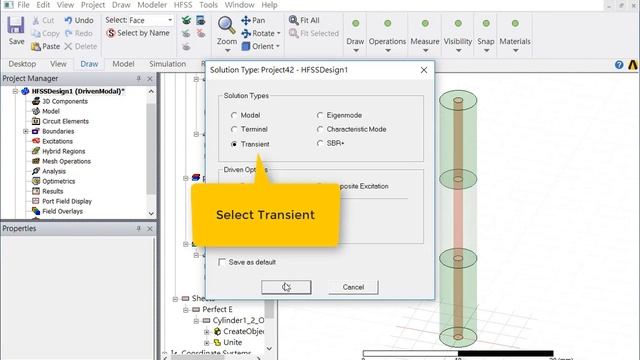Click Project Manager scrollbar down arrow
The image size is (640, 360).
(151, 213)
